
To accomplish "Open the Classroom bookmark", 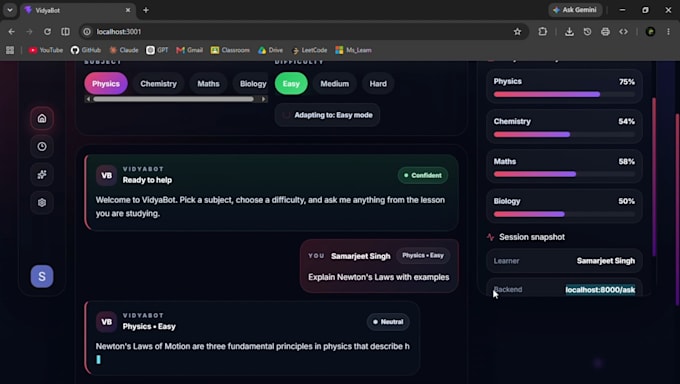I will (230, 50).
